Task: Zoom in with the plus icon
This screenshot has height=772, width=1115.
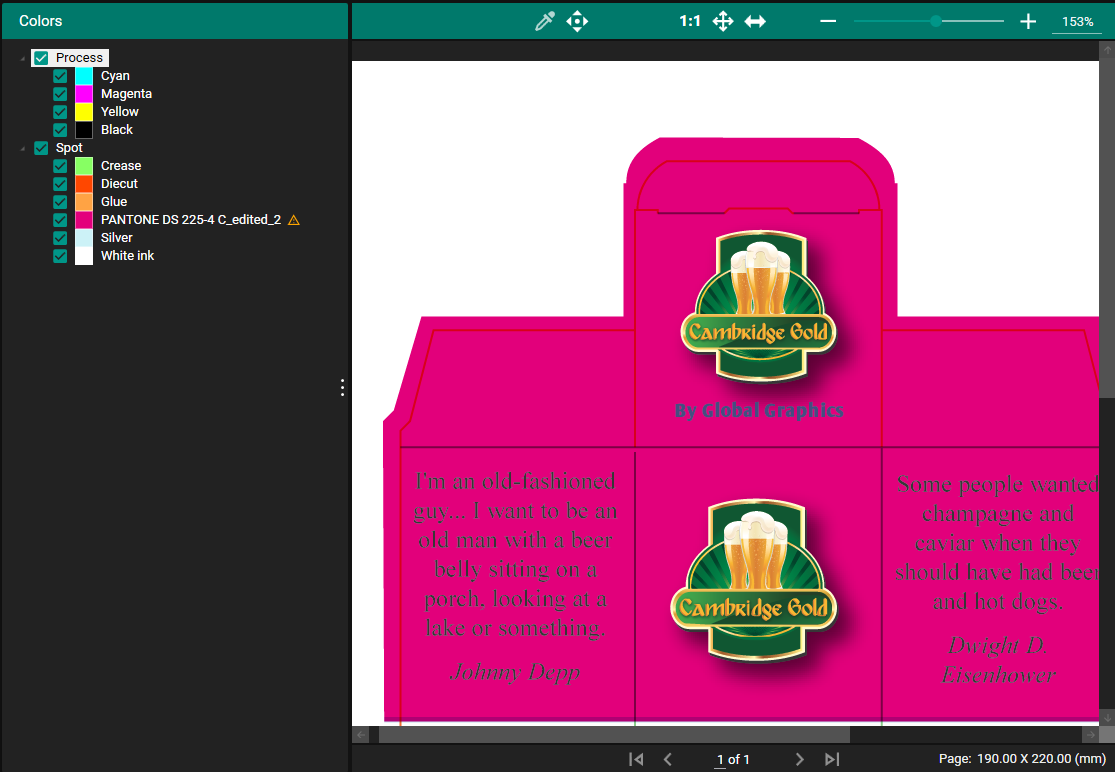Action: pyautogui.click(x=1028, y=21)
